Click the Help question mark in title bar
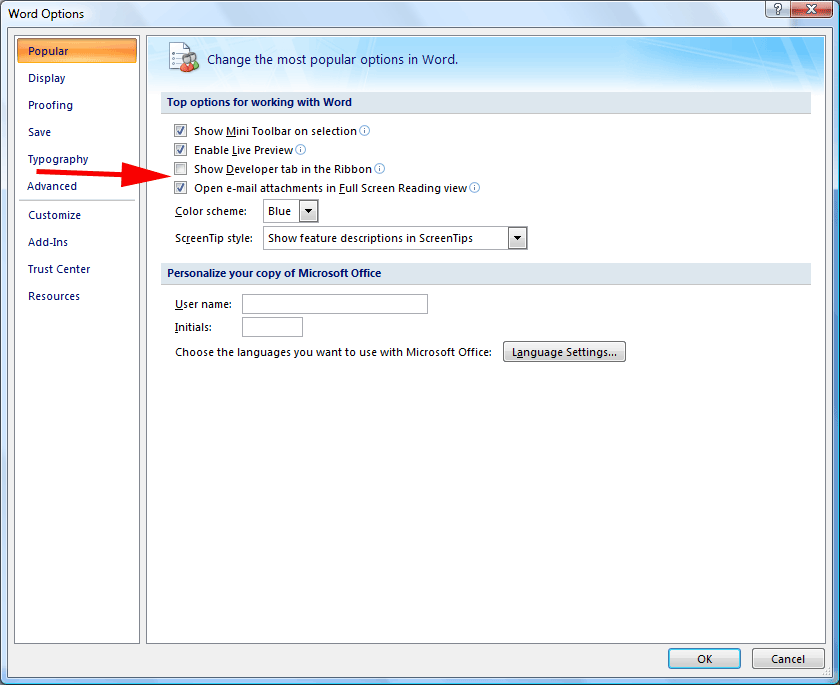The height and width of the screenshot is (685, 840). pyautogui.click(x=777, y=9)
